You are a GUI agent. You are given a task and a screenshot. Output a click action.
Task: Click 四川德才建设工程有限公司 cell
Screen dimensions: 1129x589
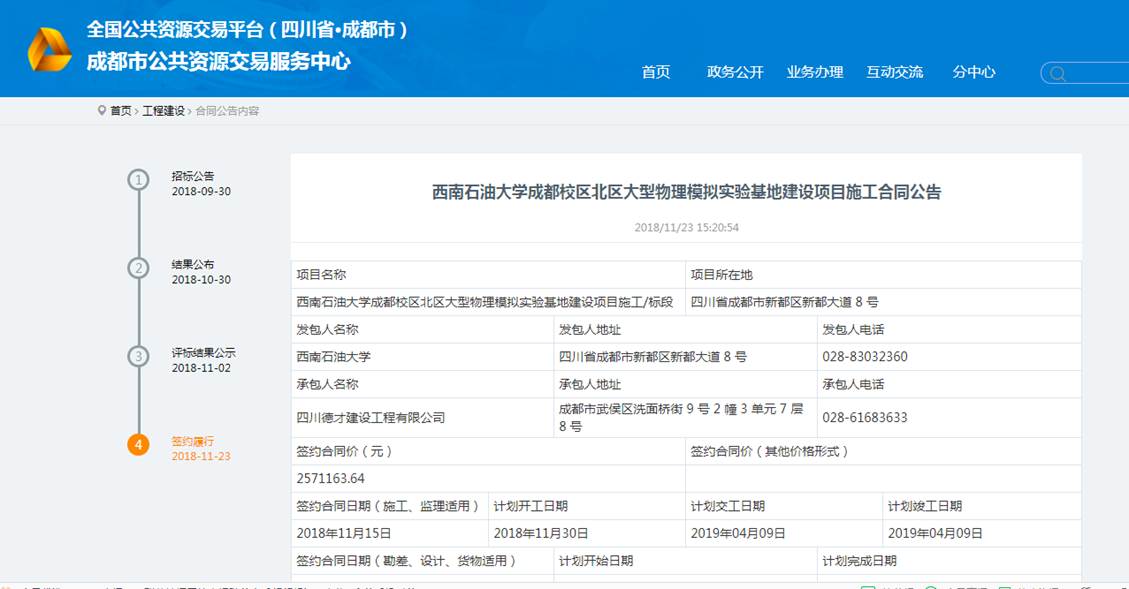423,418
